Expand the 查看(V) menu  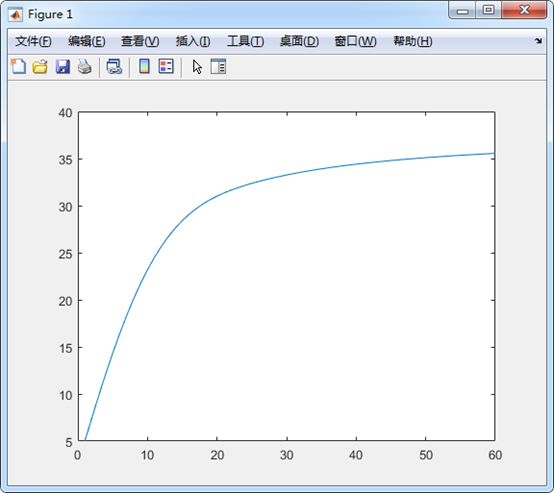click(140, 41)
